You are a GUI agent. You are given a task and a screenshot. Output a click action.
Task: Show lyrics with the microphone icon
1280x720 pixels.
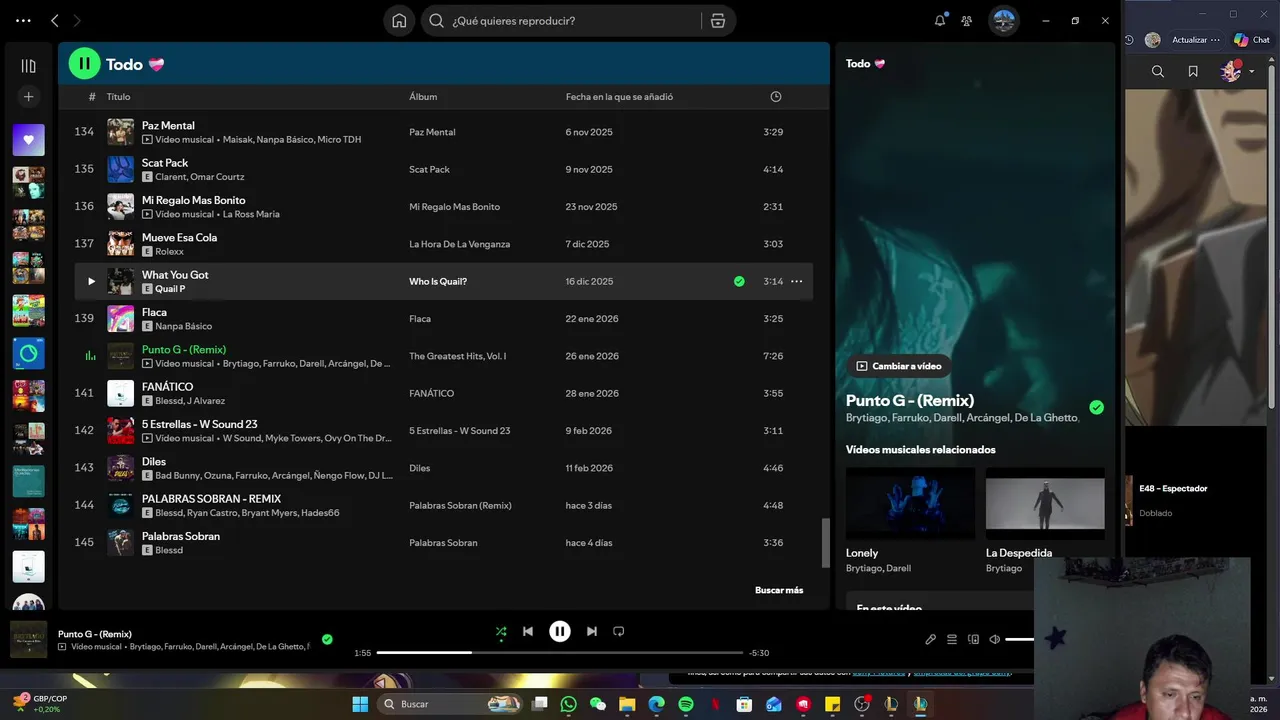[x=930, y=639]
